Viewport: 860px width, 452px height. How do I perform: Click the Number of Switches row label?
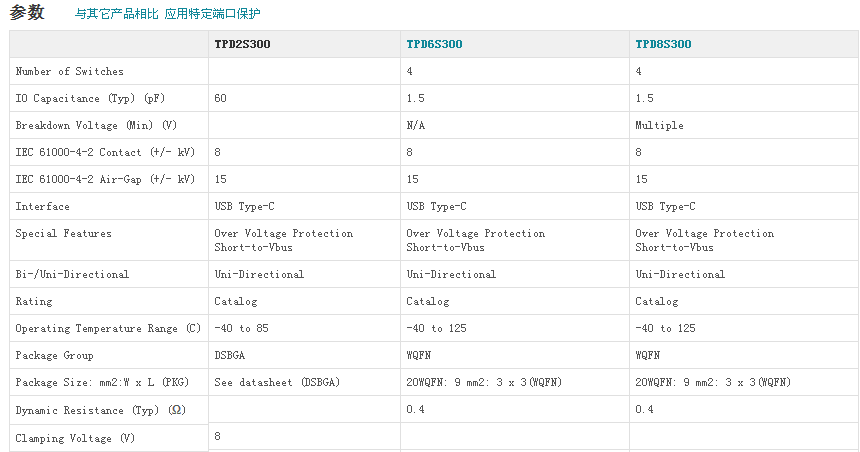[x=70, y=71]
